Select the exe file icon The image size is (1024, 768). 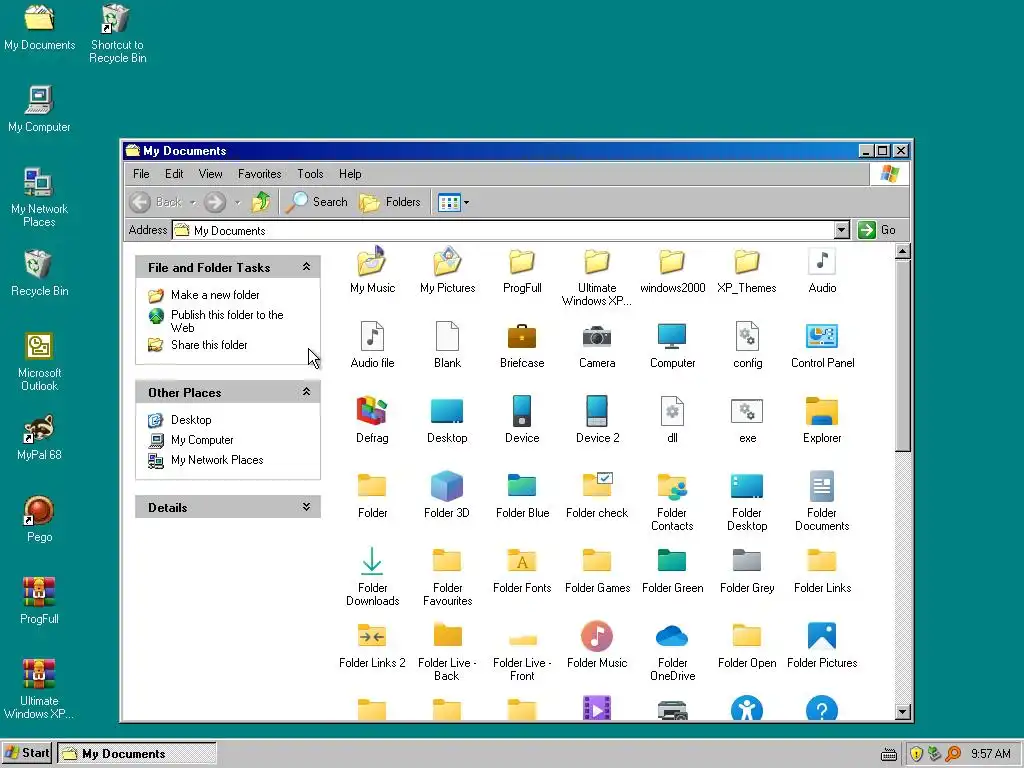pyautogui.click(x=747, y=411)
